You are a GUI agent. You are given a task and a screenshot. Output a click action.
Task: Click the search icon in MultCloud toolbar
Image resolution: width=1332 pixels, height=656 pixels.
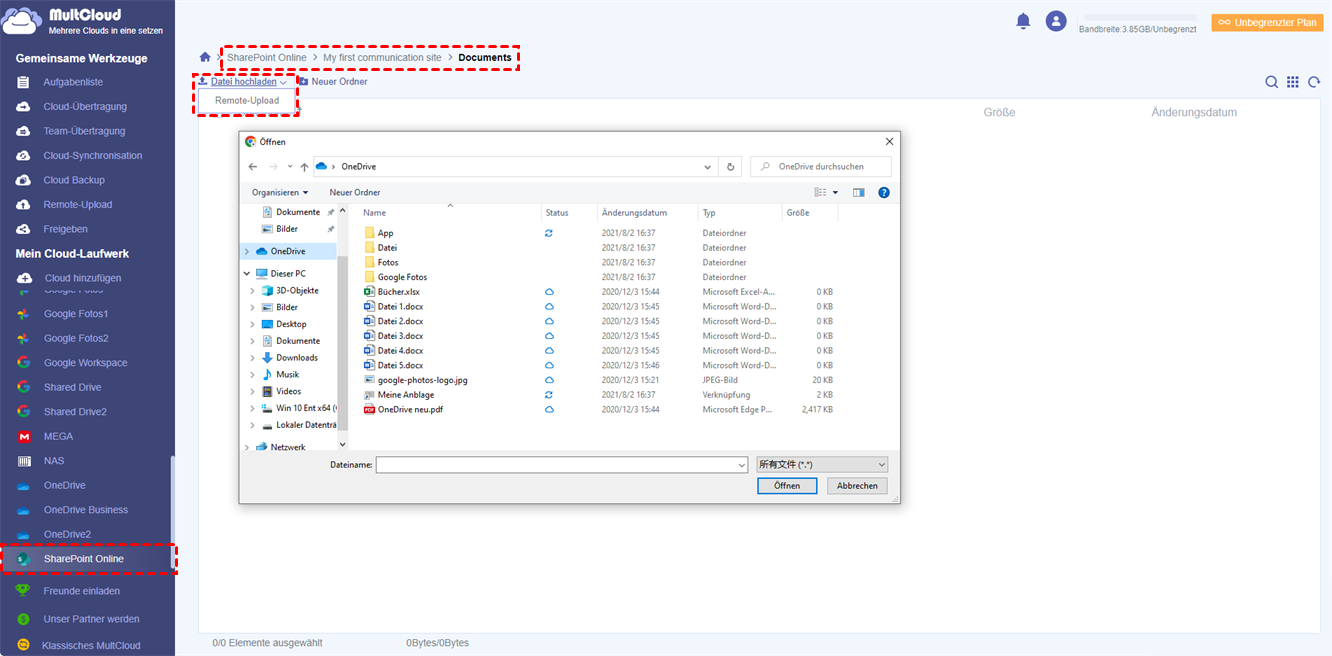[1272, 82]
